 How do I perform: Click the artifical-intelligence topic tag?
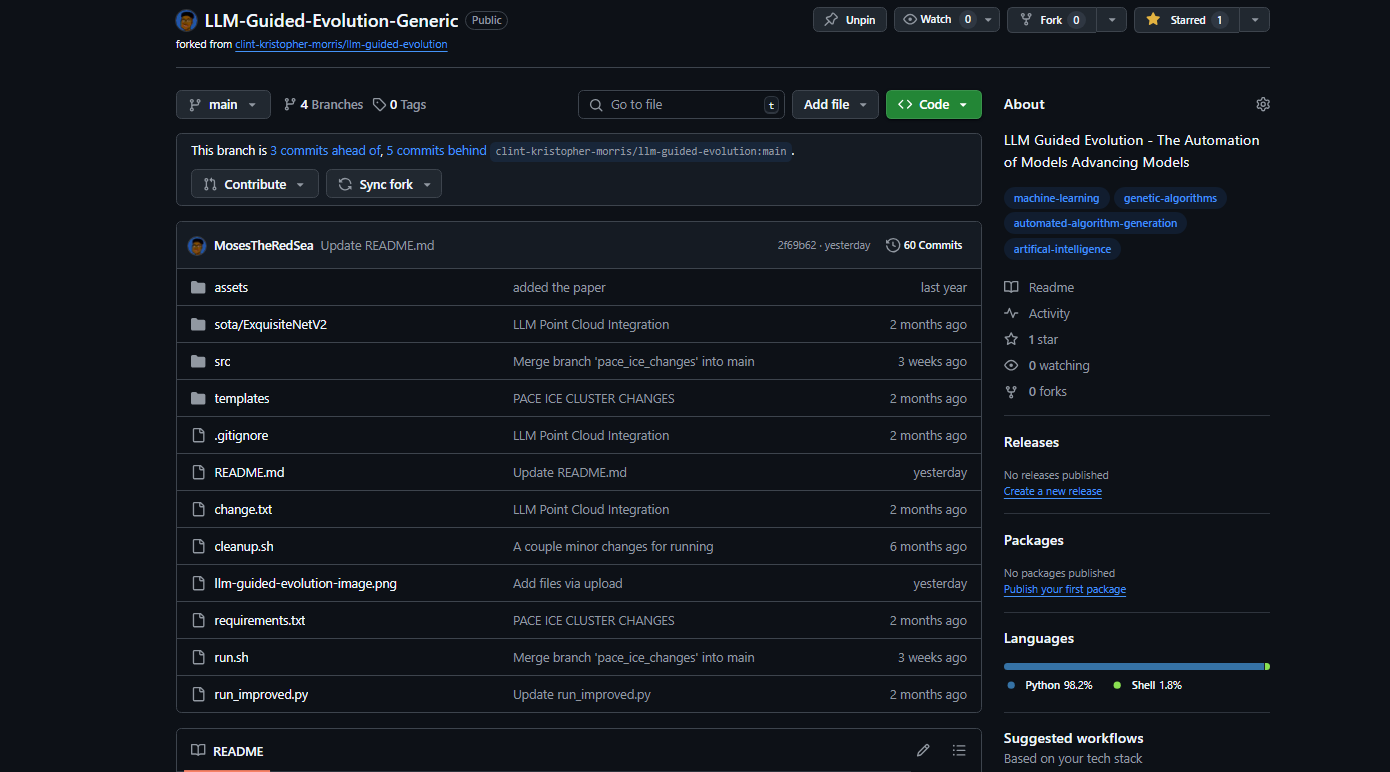[1062, 249]
